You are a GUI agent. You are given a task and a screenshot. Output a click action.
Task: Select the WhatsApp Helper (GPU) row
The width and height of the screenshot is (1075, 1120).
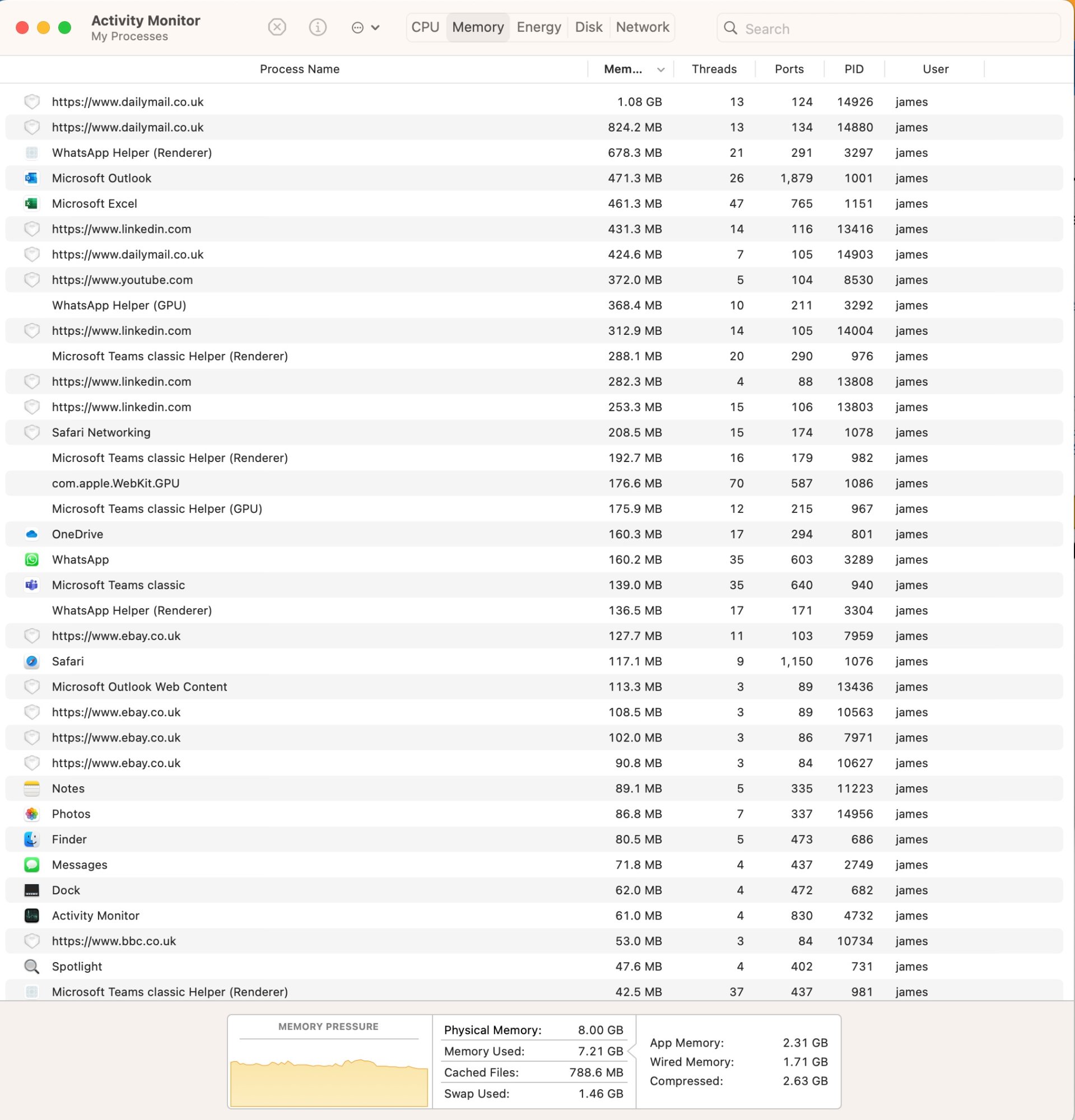click(x=534, y=305)
